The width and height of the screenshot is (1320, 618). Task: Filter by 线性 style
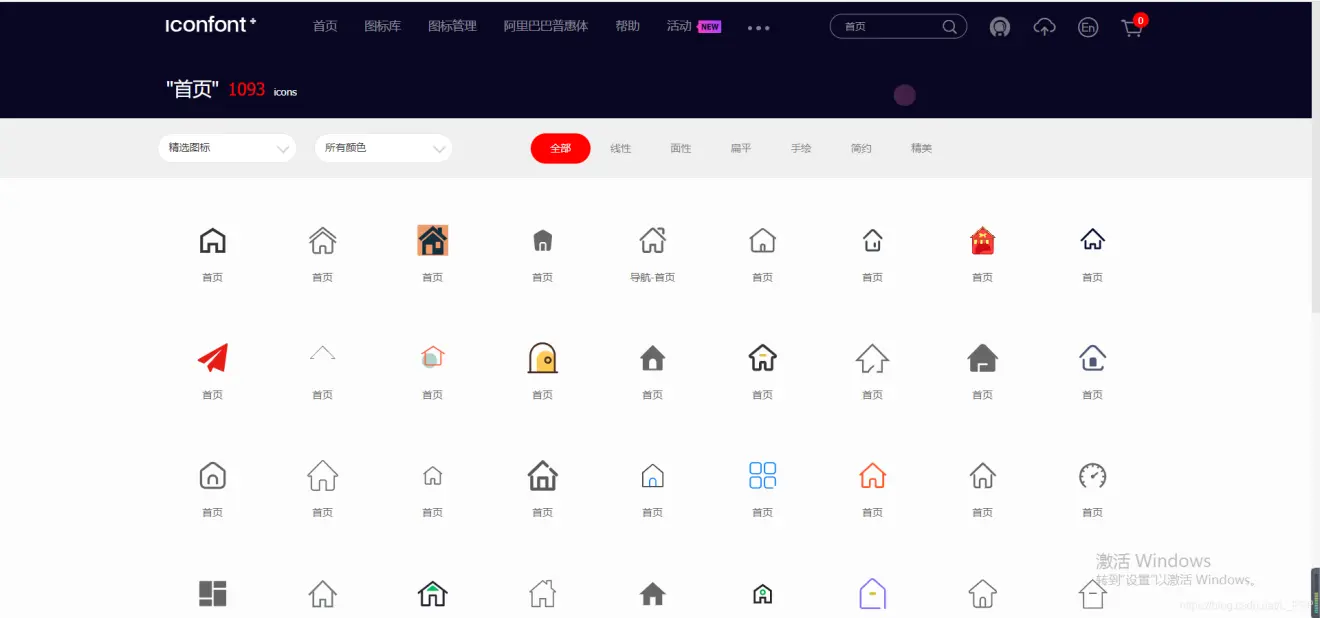(620, 148)
